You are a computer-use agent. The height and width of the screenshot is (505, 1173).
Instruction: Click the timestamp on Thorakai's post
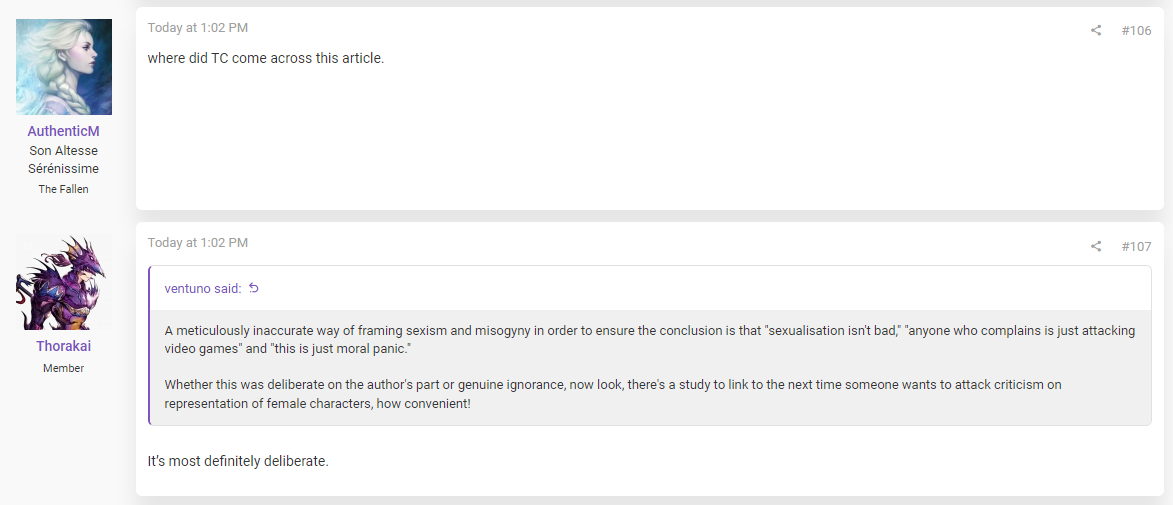click(197, 242)
